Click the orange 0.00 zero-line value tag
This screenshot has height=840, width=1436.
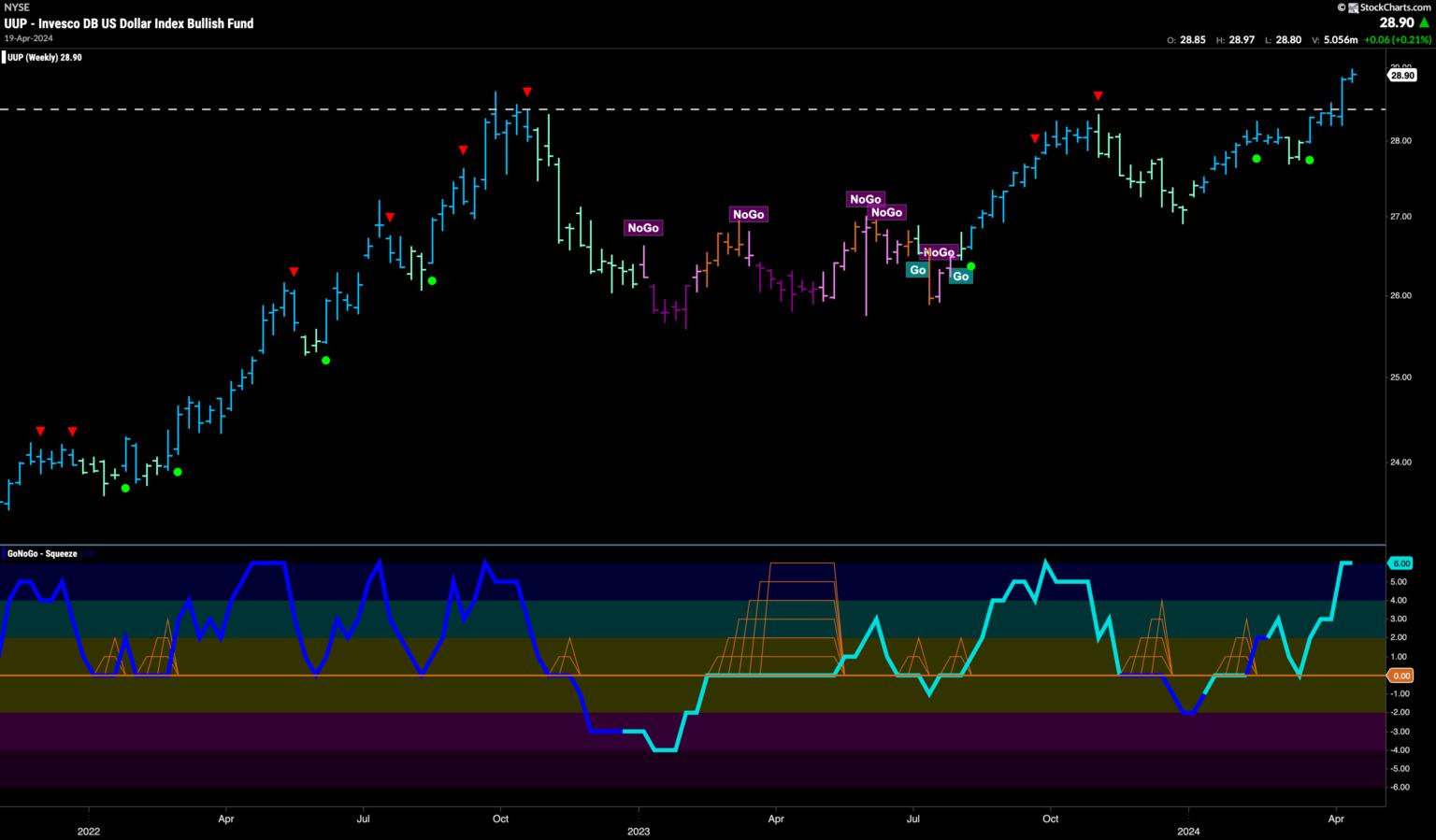pyautogui.click(x=1401, y=676)
